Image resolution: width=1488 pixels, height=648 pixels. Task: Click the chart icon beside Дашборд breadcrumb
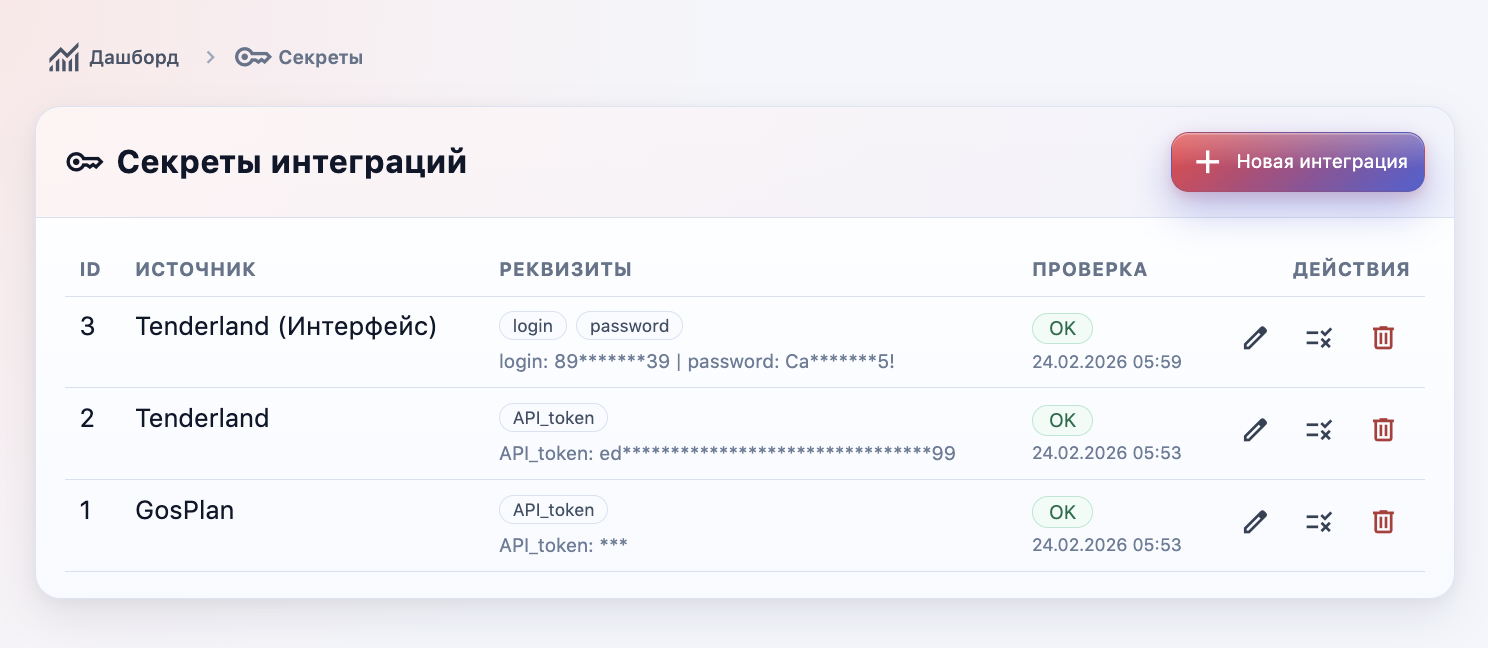[x=63, y=57]
